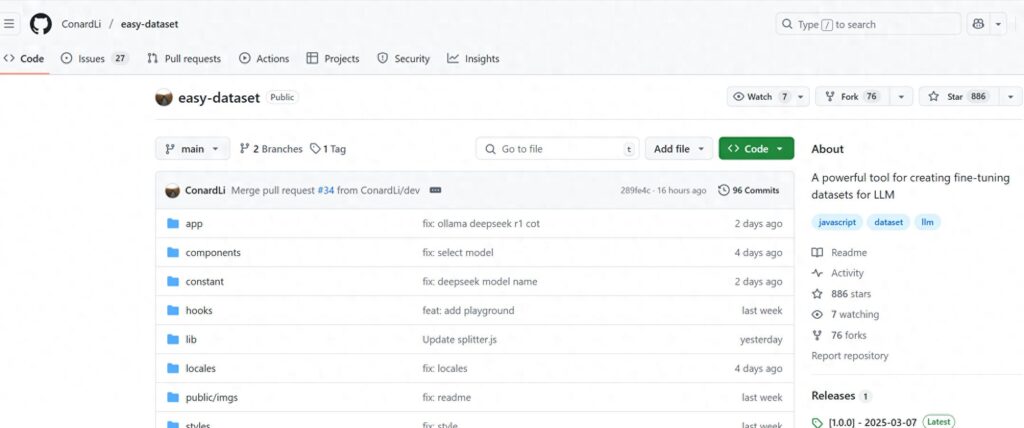Click the ellipsis icon beside commit message
The width and height of the screenshot is (1024, 428).
coord(435,190)
